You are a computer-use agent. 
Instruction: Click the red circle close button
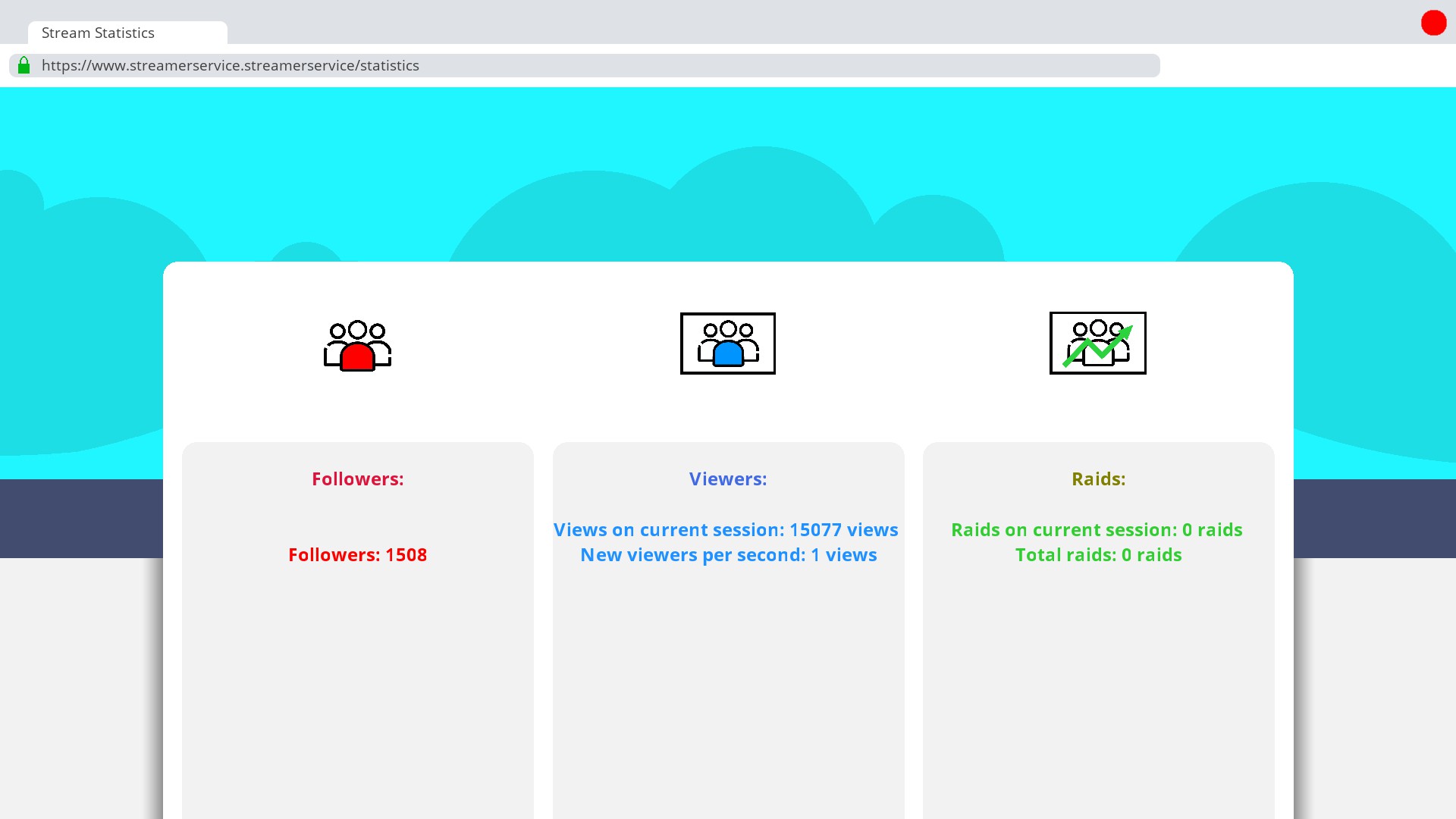pos(1433,23)
